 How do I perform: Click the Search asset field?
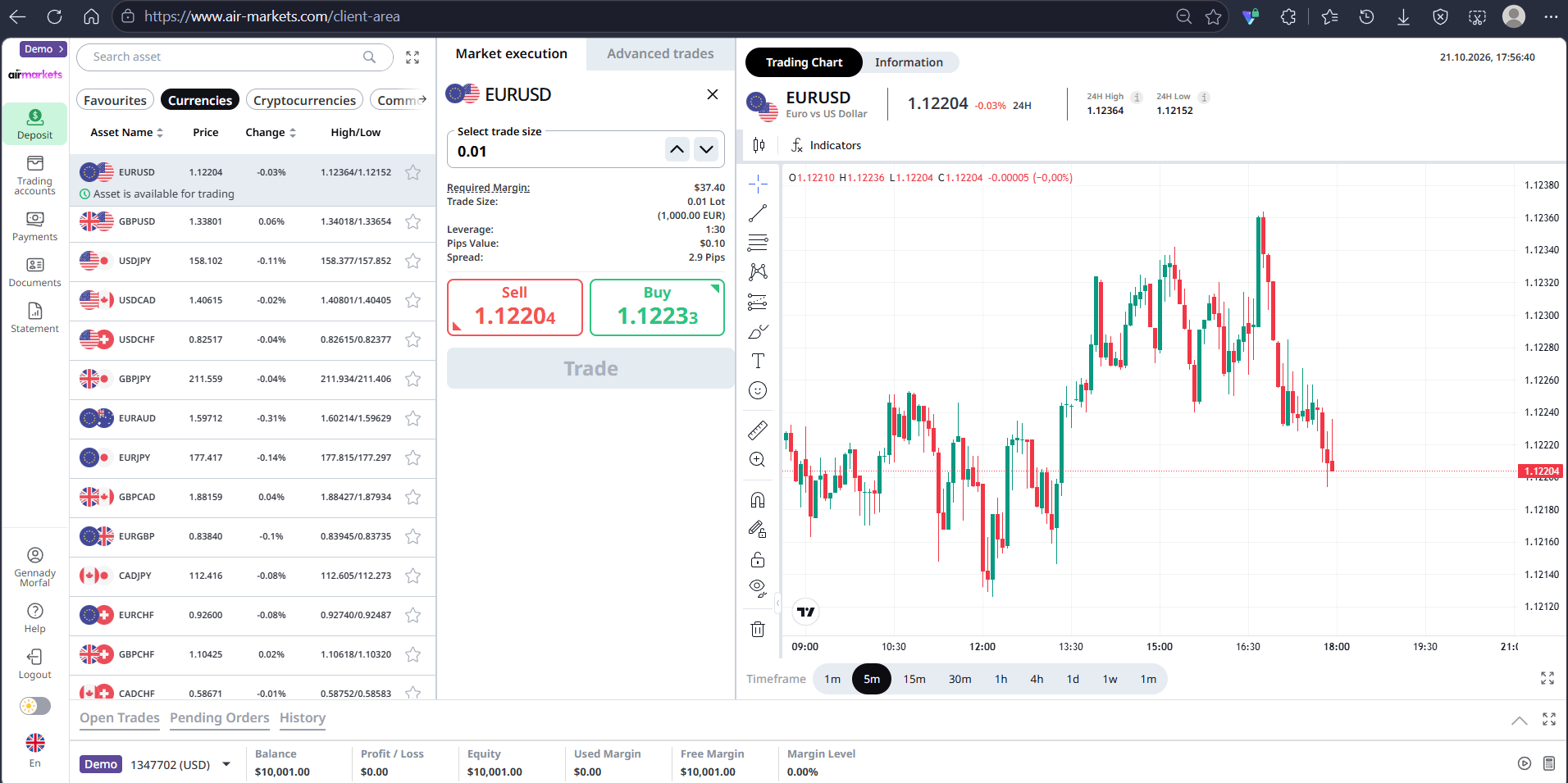click(235, 57)
